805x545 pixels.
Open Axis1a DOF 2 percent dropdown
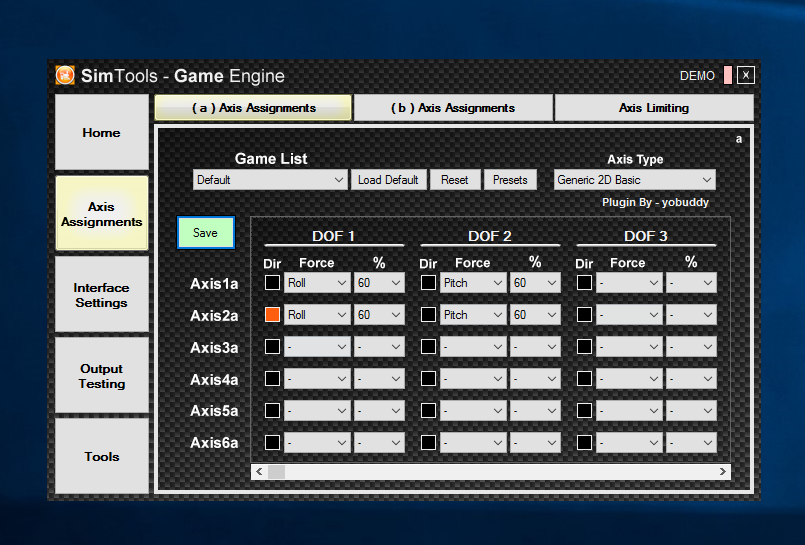[x=535, y=283]
